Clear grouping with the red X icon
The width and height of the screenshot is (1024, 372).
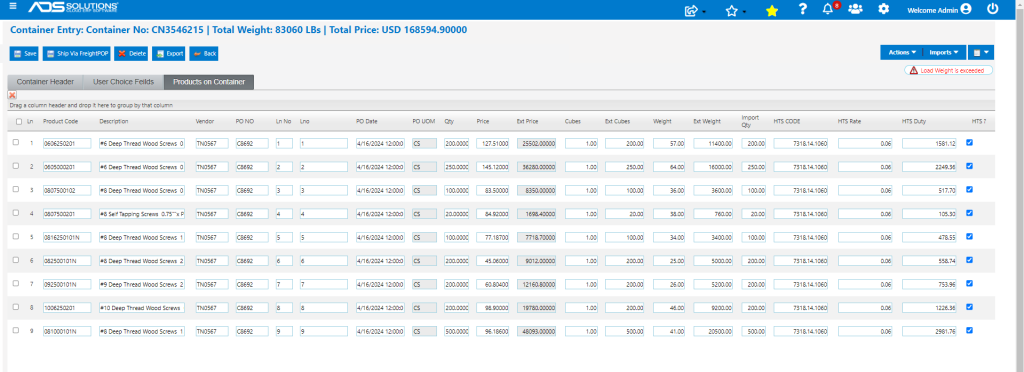pyautogui.click(x=12, y=95)
